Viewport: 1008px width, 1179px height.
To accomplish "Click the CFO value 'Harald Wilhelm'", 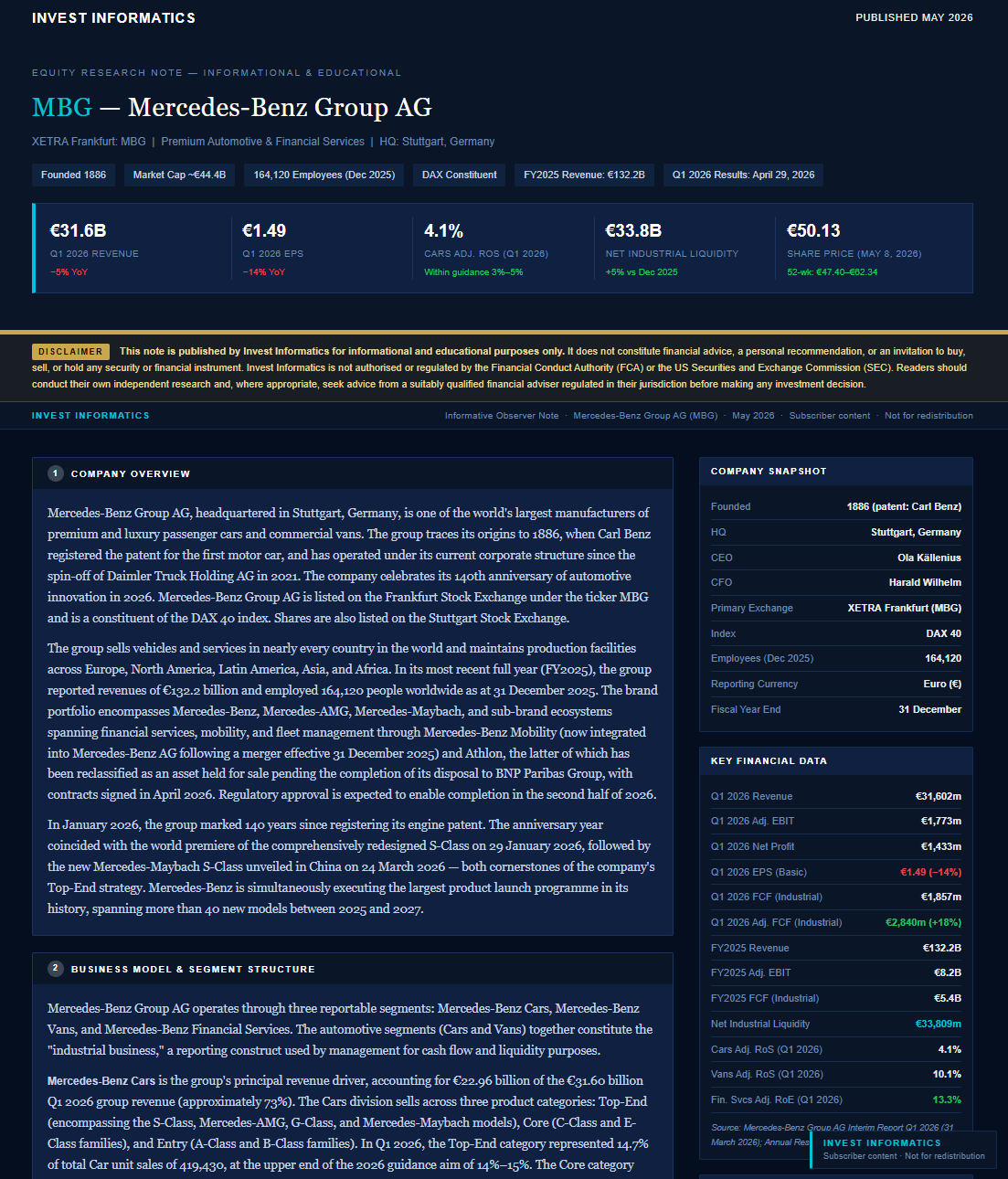I will pos(925,582).
